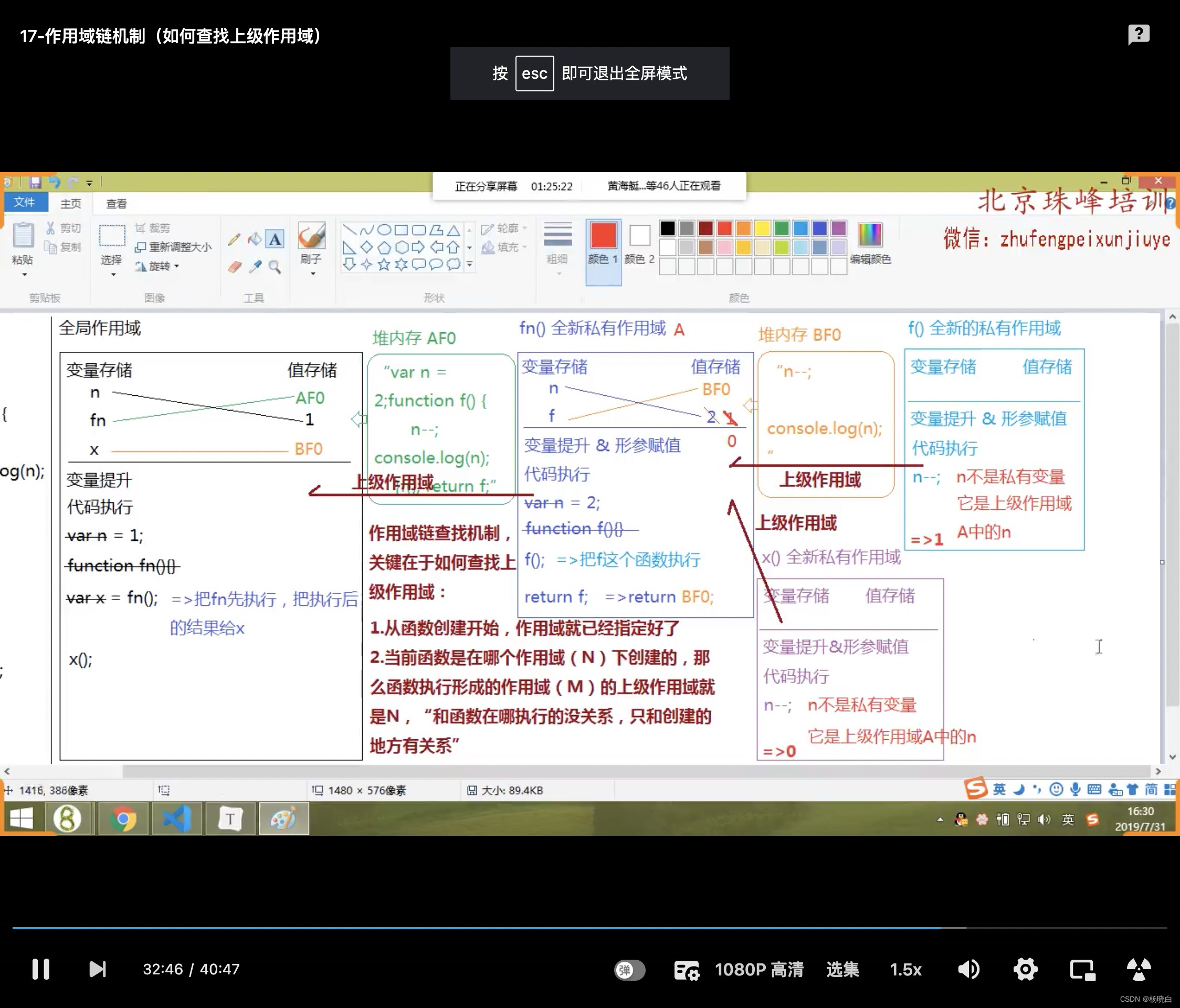Select the Eraser tool
The image size is (1180, 1008).
235,267
